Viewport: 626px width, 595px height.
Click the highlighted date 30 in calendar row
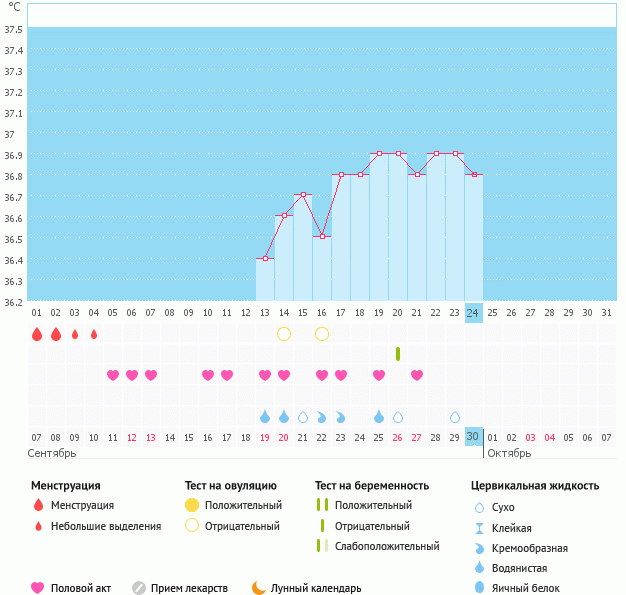coord(474,437)
